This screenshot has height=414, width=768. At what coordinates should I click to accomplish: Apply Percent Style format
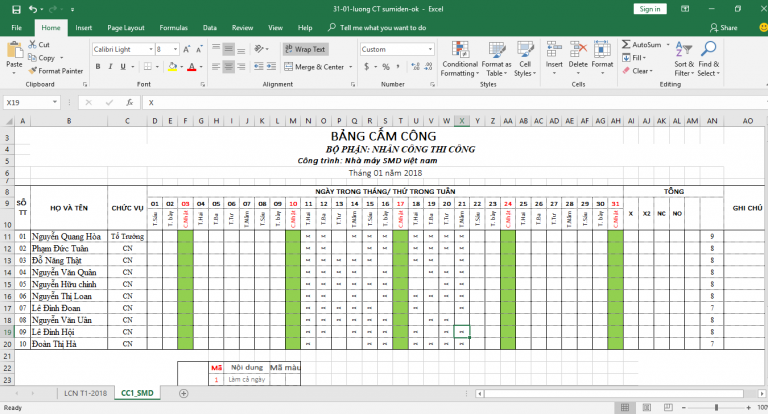pos(386,67)
